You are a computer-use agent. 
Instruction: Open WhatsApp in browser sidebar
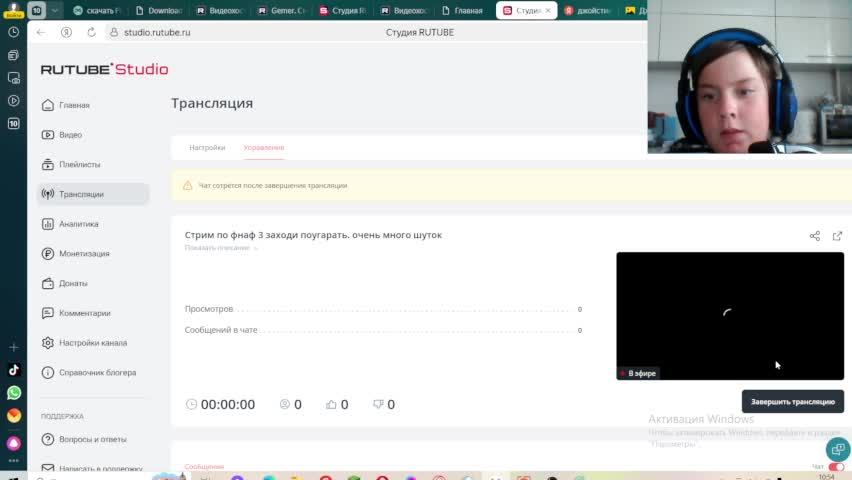click(x=14, y=392)
